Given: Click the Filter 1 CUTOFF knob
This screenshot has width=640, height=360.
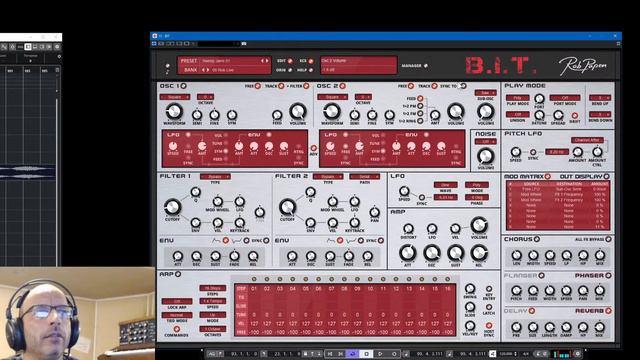Looking at the screenshot, I should [x=172, y=207].
